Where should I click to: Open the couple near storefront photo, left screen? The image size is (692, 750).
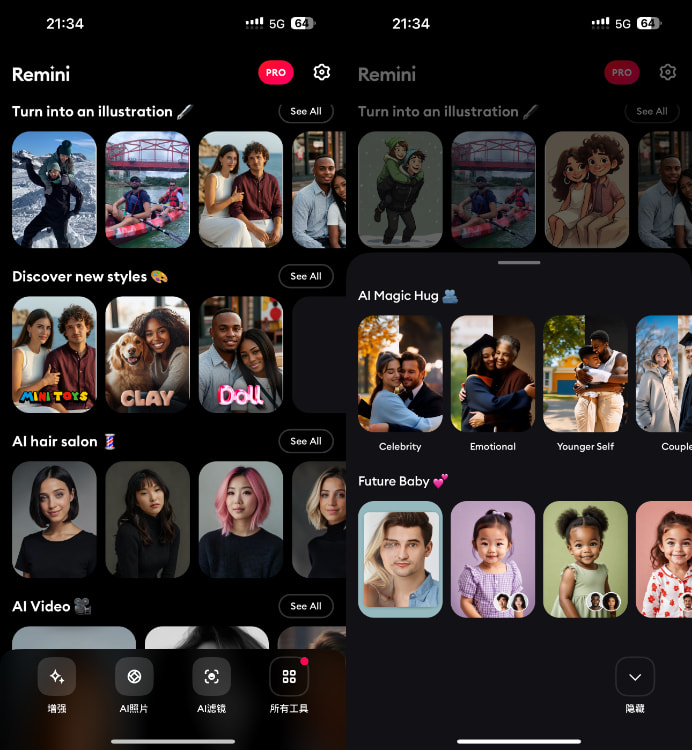pyautogui.click(x=319, y=189)
